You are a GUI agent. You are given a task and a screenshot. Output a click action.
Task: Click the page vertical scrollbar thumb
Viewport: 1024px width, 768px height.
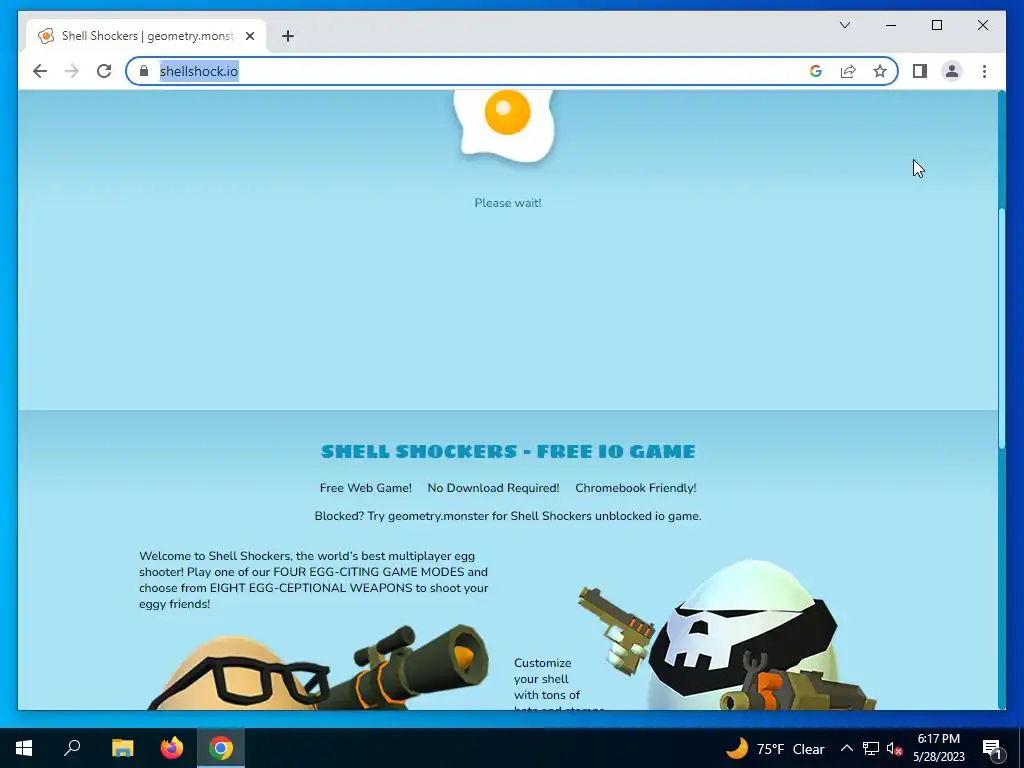click(1002, 328)
